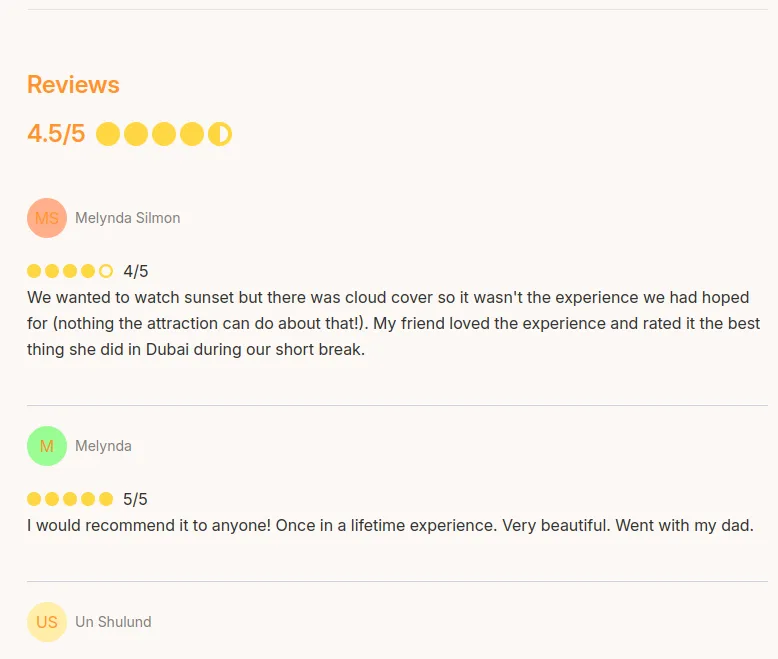Click the green M avatar icon

47,446
